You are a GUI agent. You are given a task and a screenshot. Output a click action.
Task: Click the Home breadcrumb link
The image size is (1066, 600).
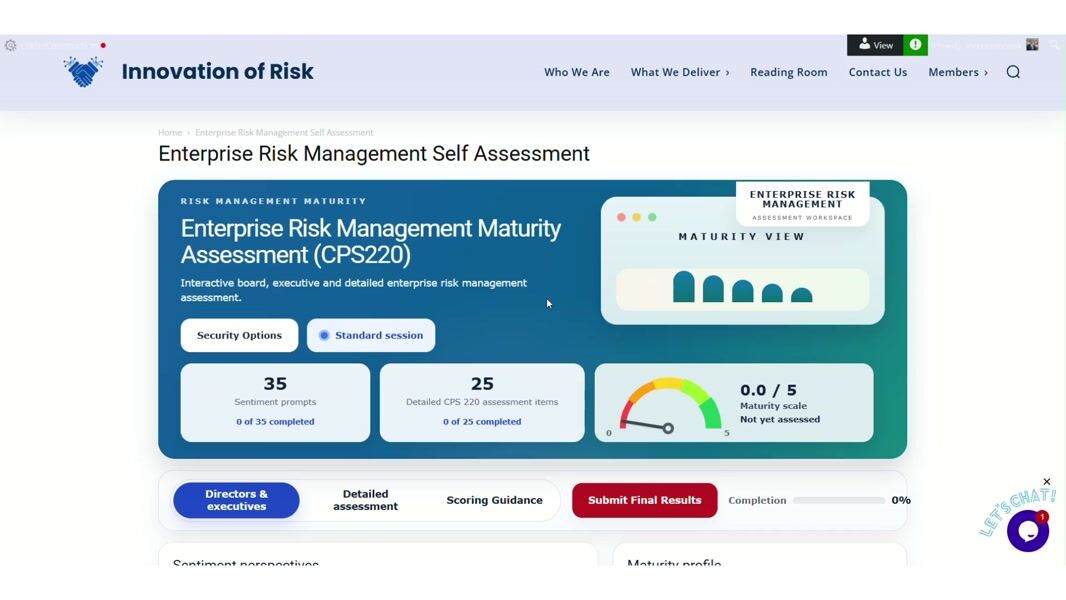170,133
